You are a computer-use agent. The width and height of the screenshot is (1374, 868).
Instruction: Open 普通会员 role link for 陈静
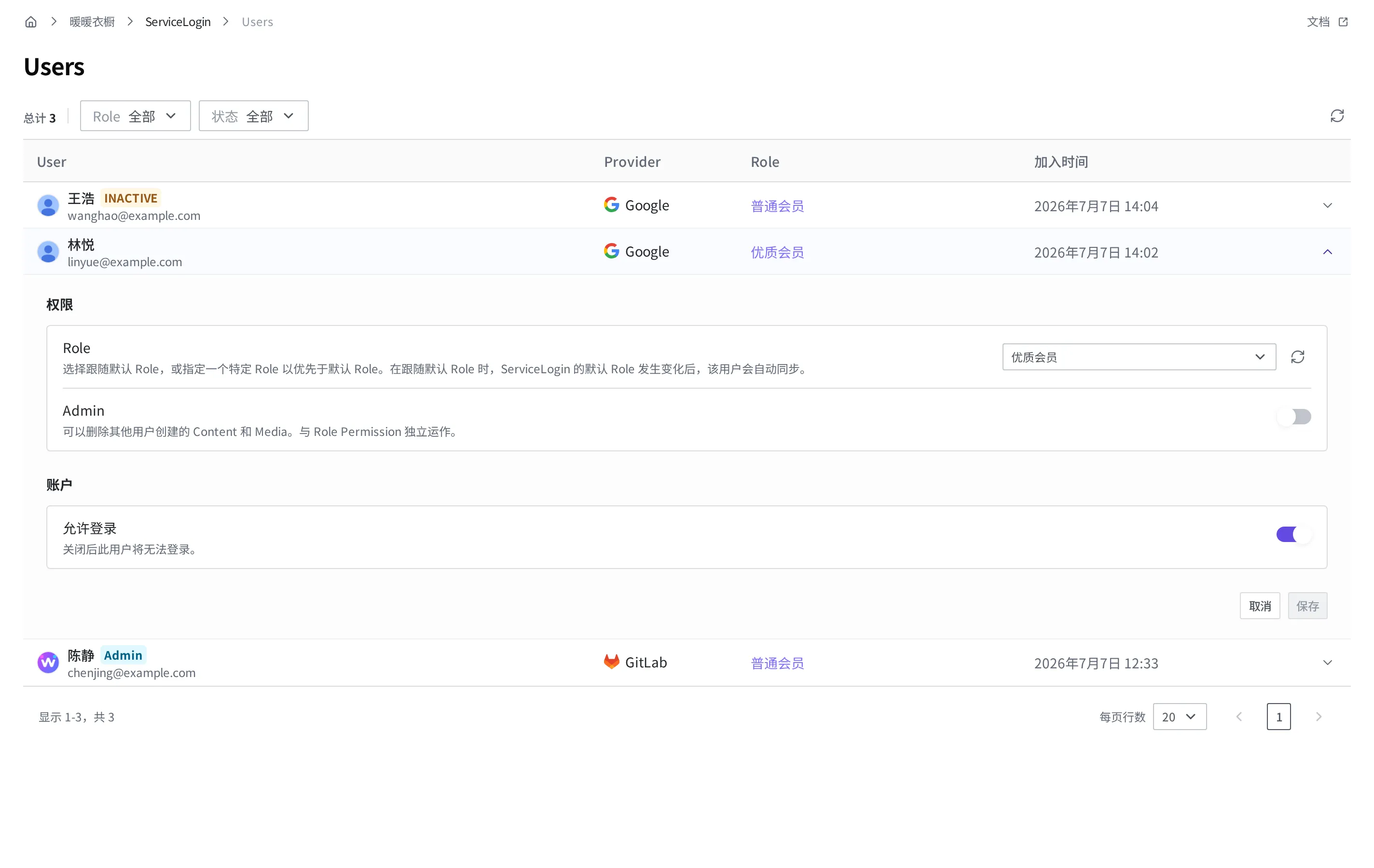coord(777,663)
